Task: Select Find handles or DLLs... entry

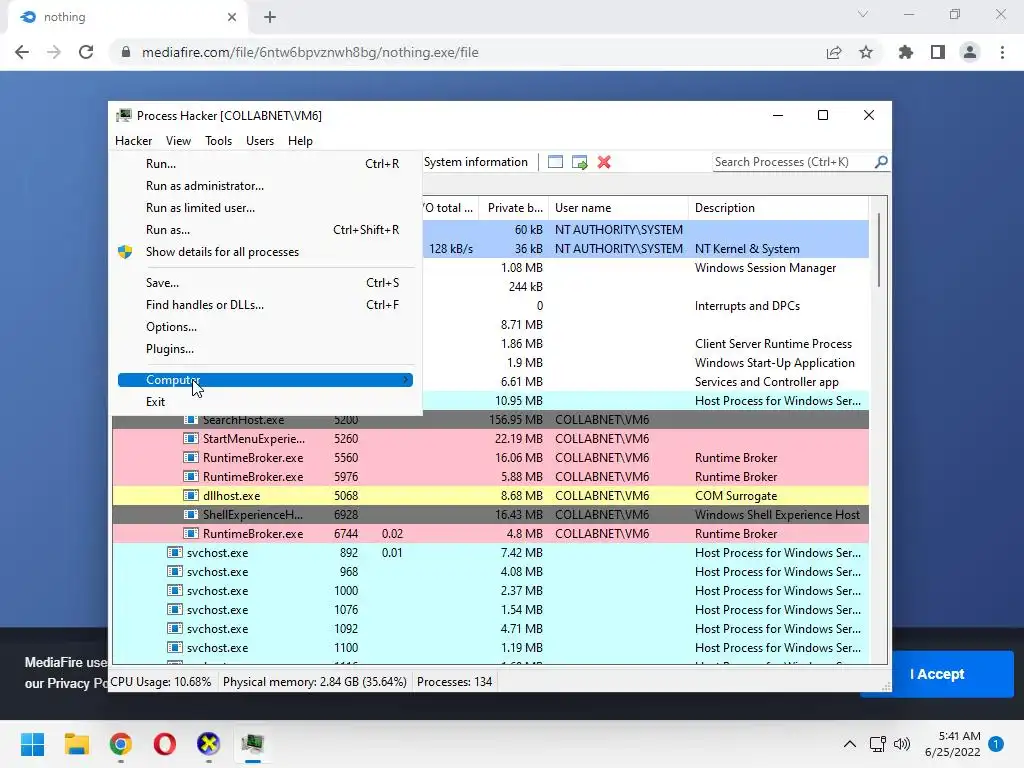Action: (266, 305)
